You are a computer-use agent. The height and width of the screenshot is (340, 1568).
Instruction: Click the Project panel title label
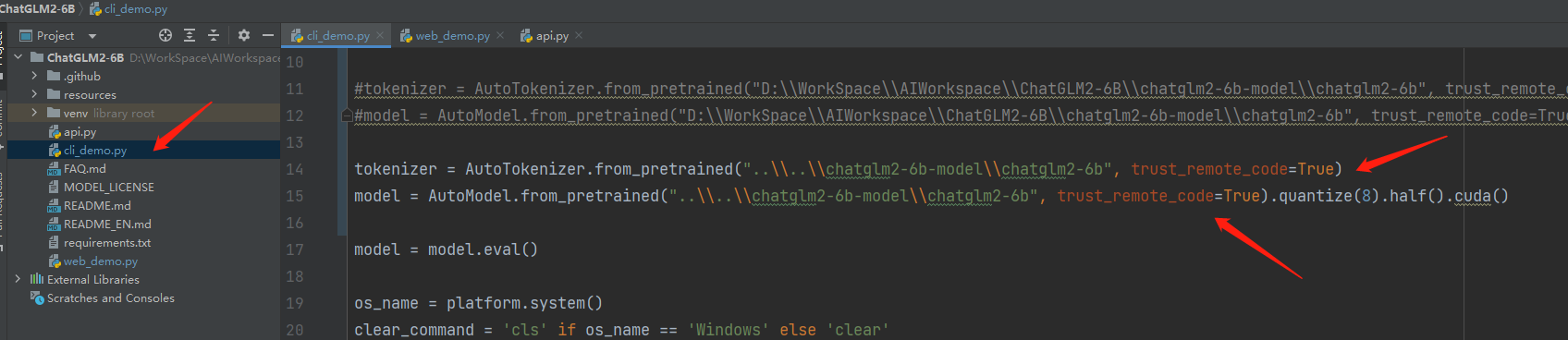click(x=55, y=36)
